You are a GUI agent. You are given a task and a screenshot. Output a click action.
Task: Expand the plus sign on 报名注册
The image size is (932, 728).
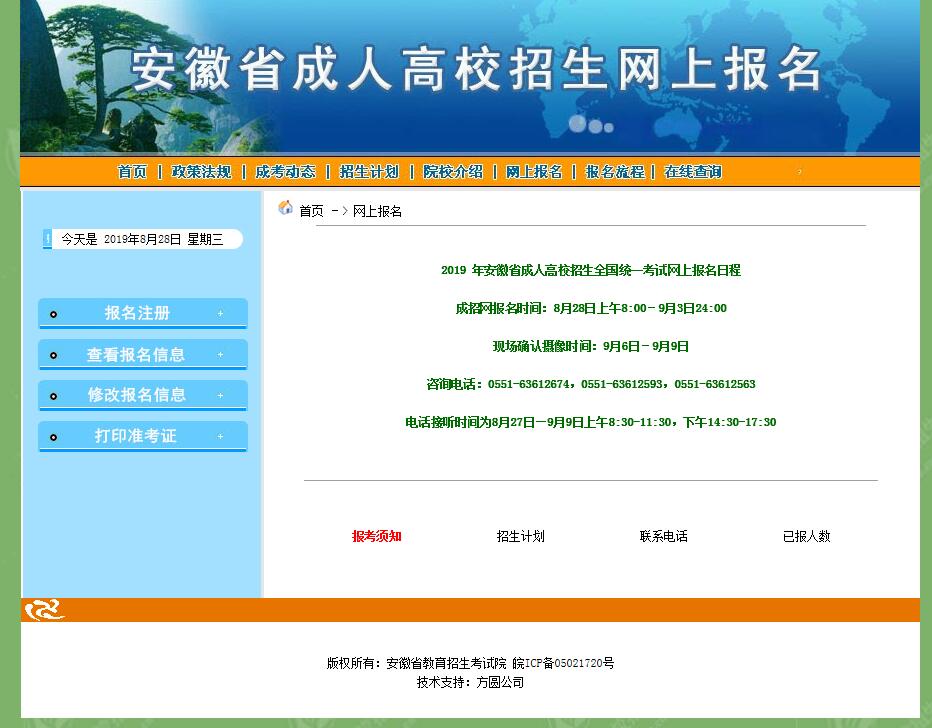coord(221,313)
